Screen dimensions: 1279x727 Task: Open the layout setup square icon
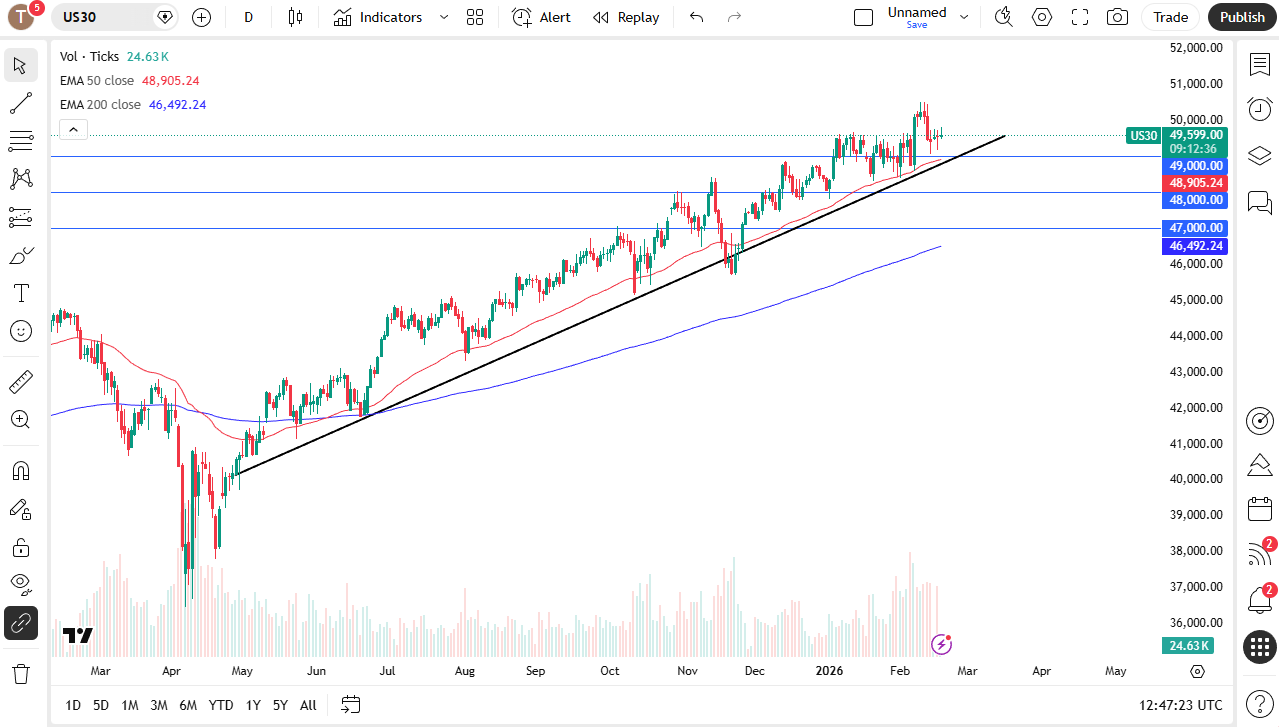coord(863,17)
